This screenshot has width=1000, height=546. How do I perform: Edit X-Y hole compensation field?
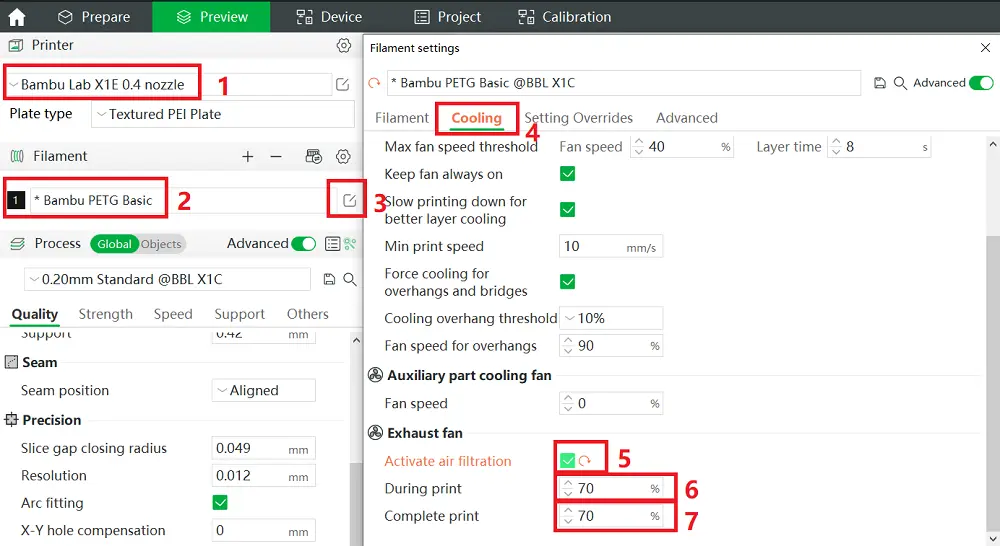(263, 531)
